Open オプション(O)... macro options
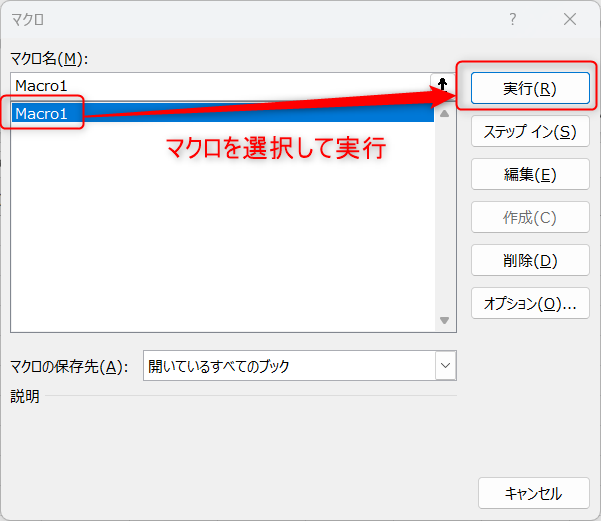This screenshot has height=521, width=601. coord(530,303)
